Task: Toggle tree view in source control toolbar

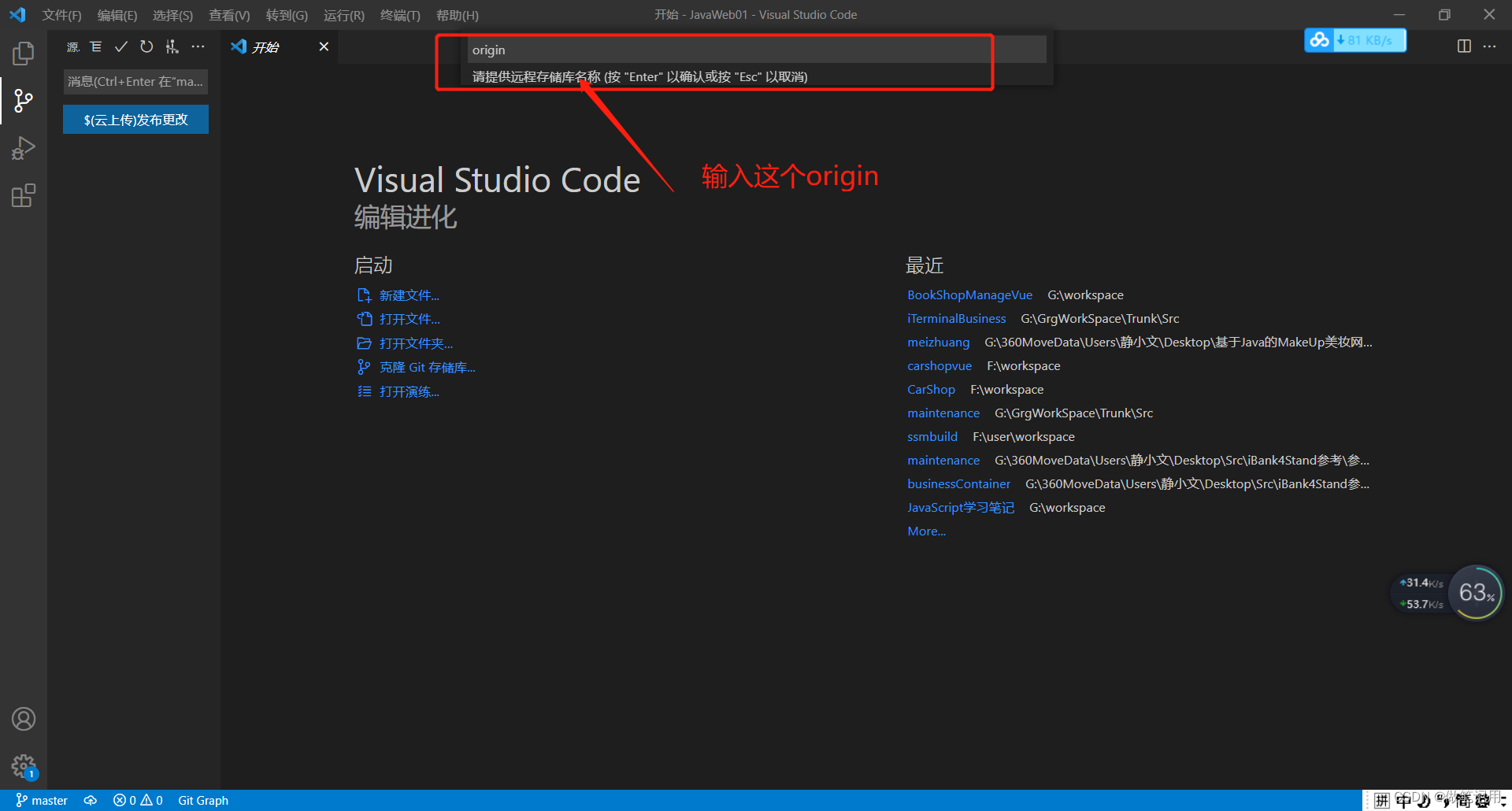Action: pos(96,46)
